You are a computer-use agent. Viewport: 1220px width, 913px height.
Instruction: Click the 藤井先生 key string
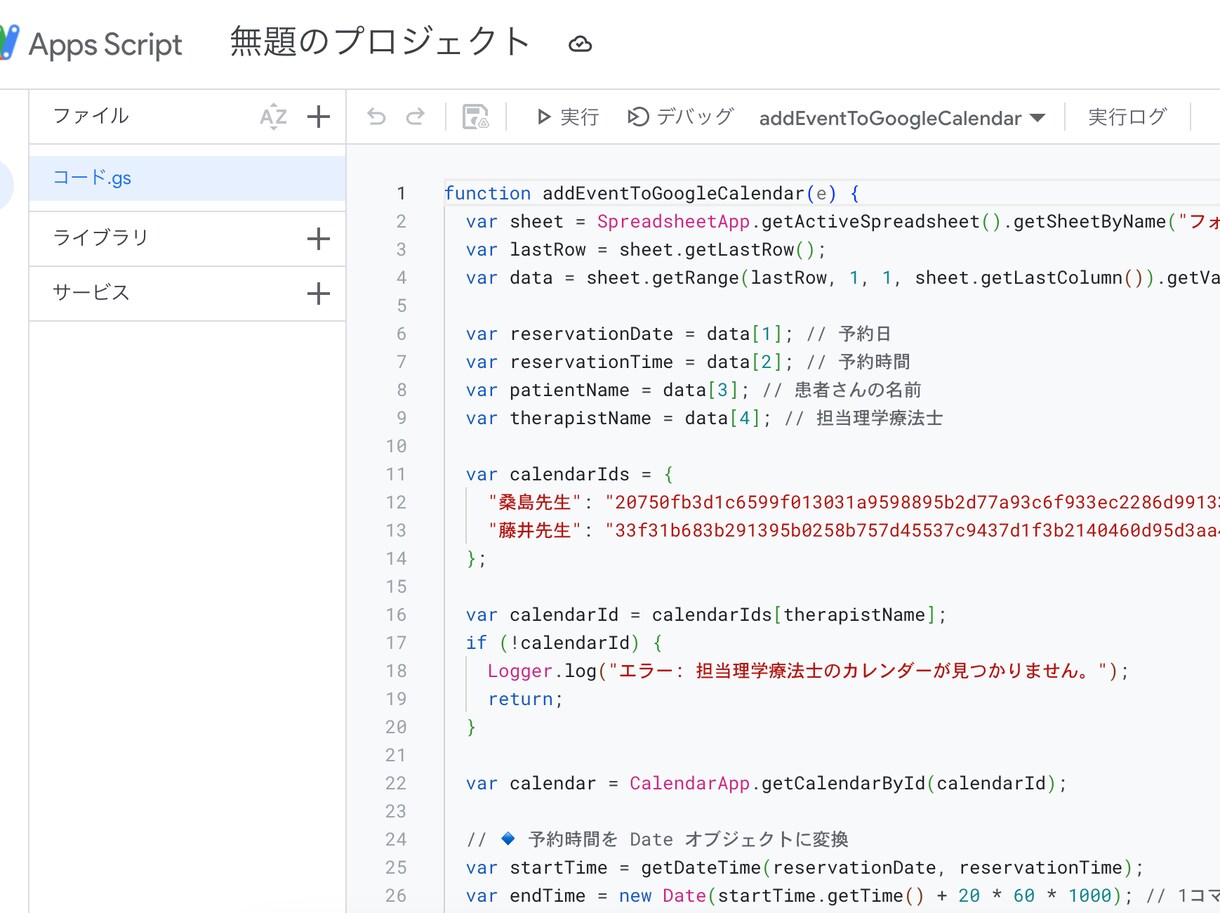click(x=535, y=530)
